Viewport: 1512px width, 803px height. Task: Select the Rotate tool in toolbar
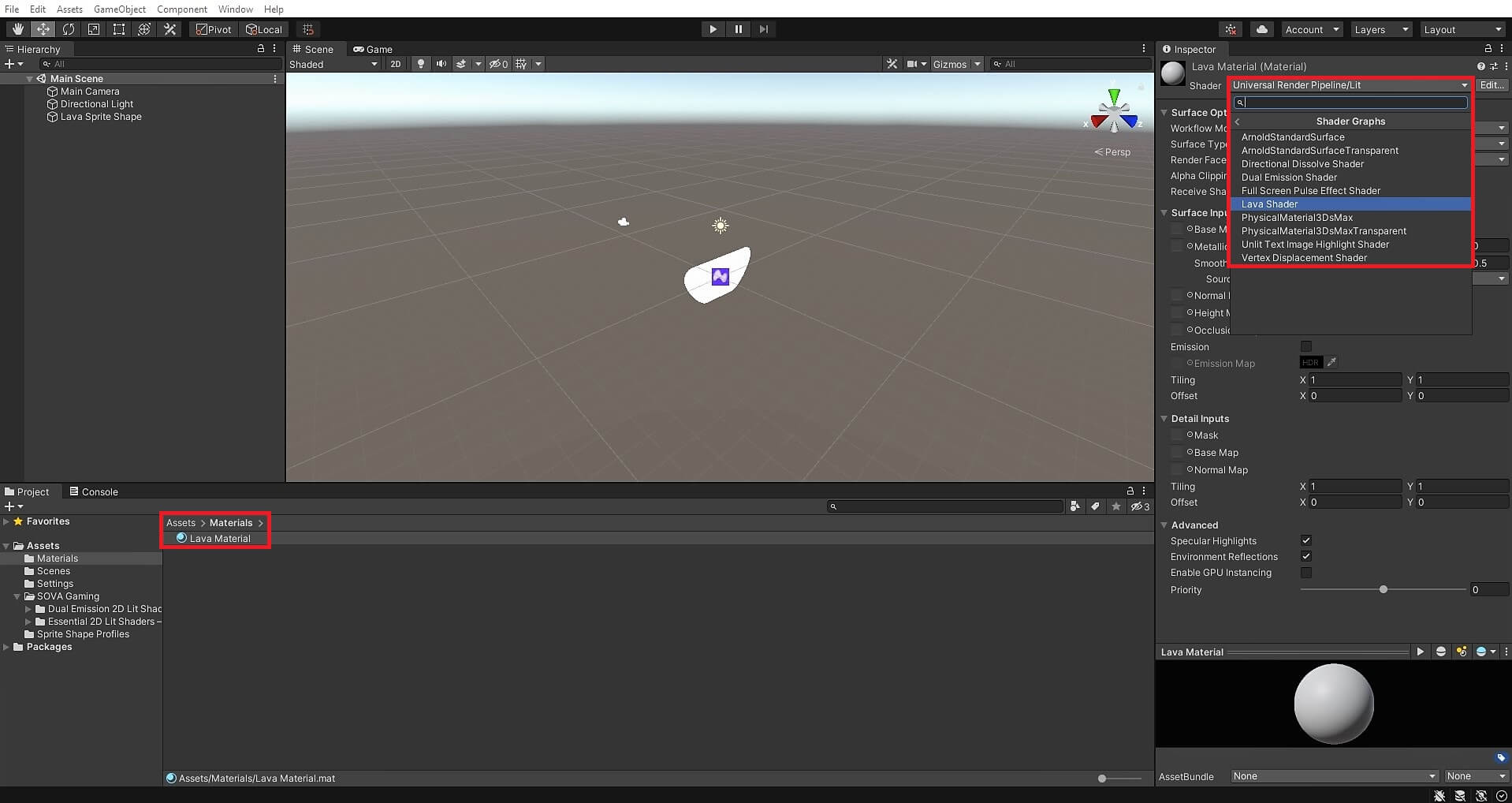[x=69, y=29]
